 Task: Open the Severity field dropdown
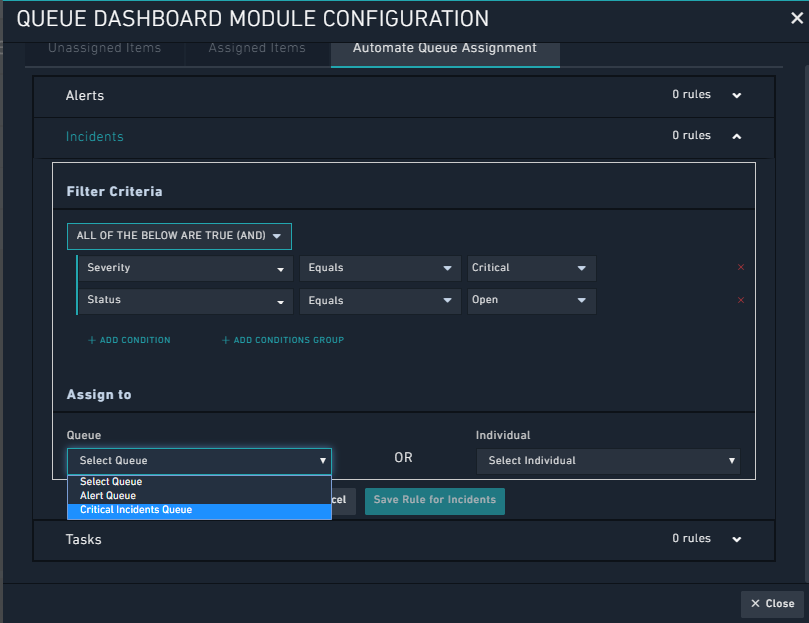click(185, 268)
